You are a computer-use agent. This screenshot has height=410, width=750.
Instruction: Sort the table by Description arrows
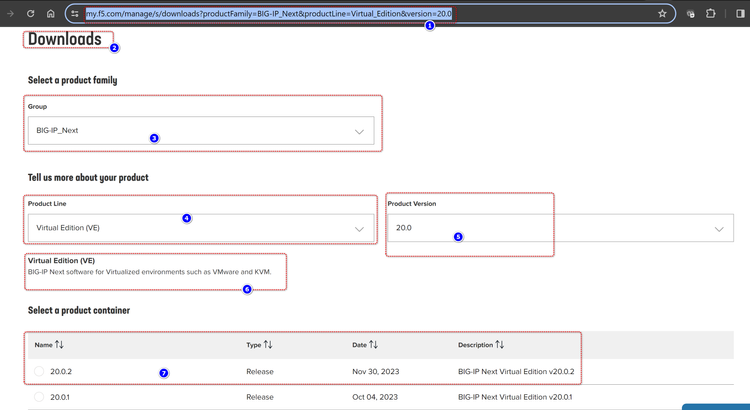point(499,344)
